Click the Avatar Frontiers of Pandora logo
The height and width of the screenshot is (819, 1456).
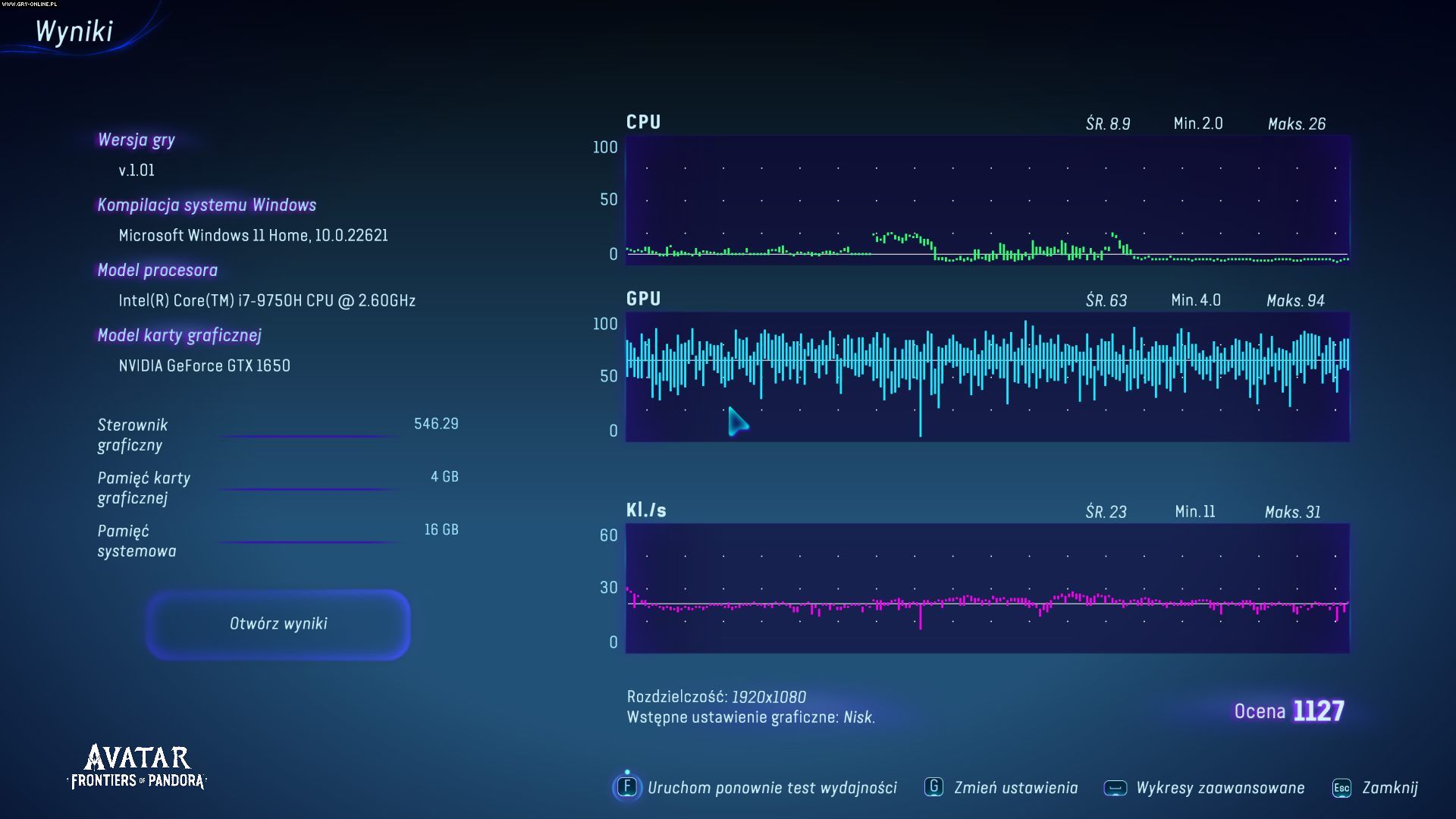pyautogui.click(x=137, y=767)
